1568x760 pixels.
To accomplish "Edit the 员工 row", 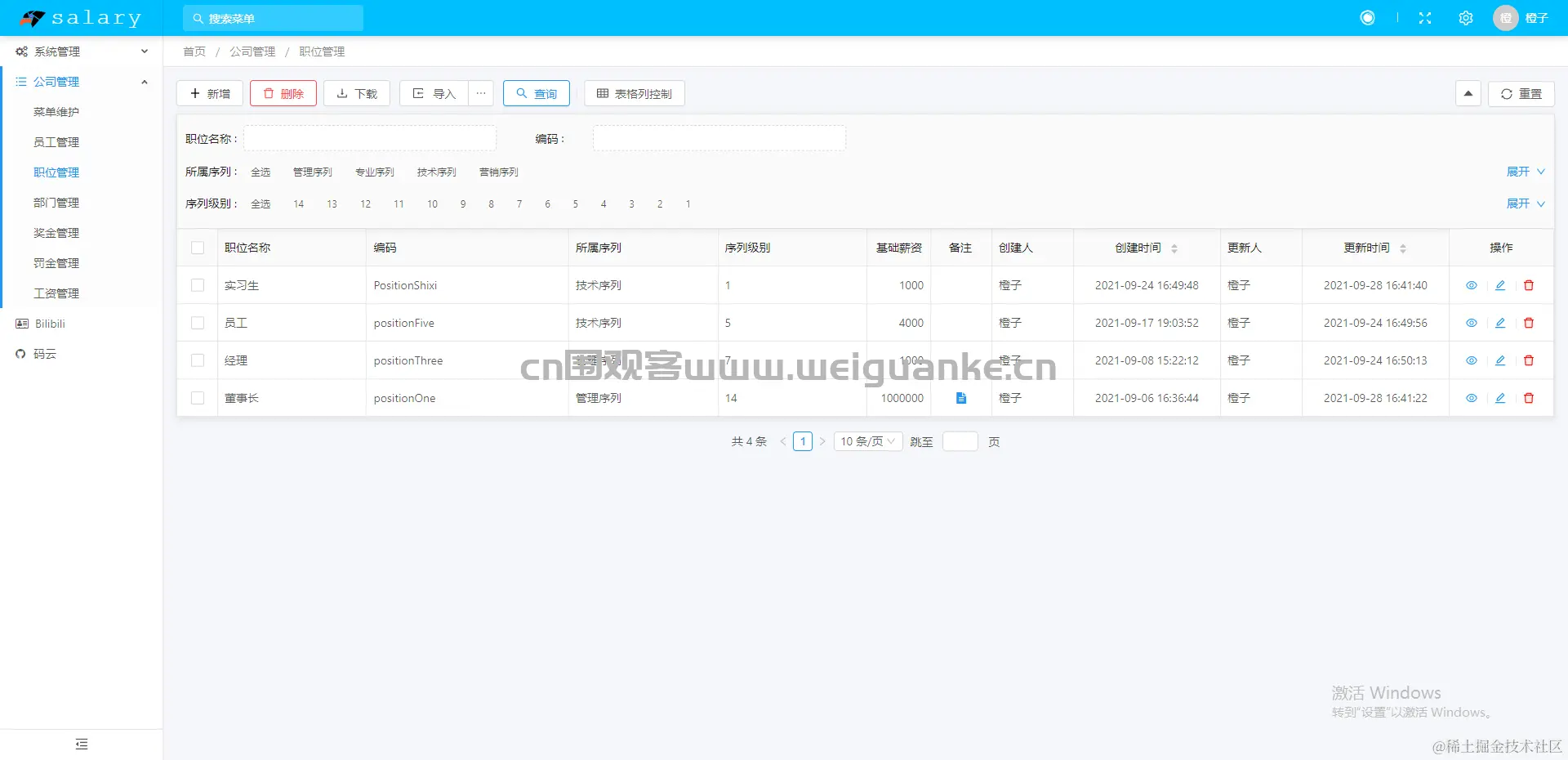I will point(1500,323).
